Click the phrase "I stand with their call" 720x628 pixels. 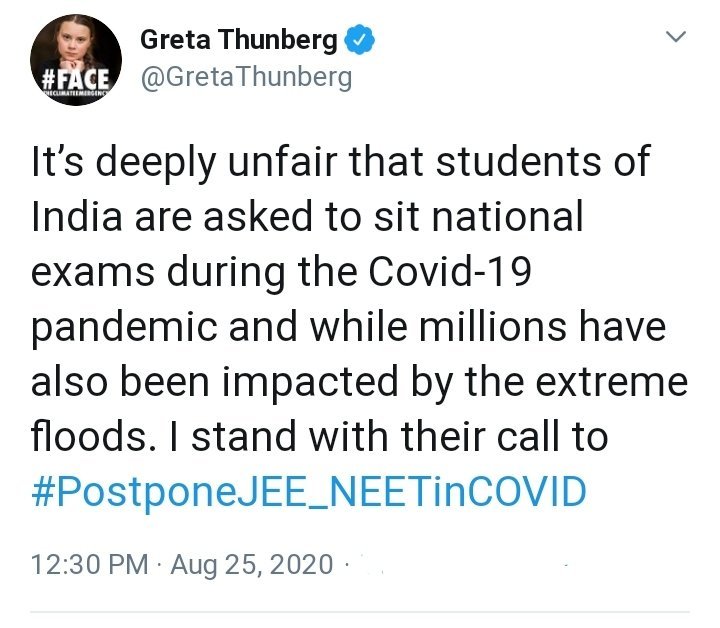pos(362,436)
